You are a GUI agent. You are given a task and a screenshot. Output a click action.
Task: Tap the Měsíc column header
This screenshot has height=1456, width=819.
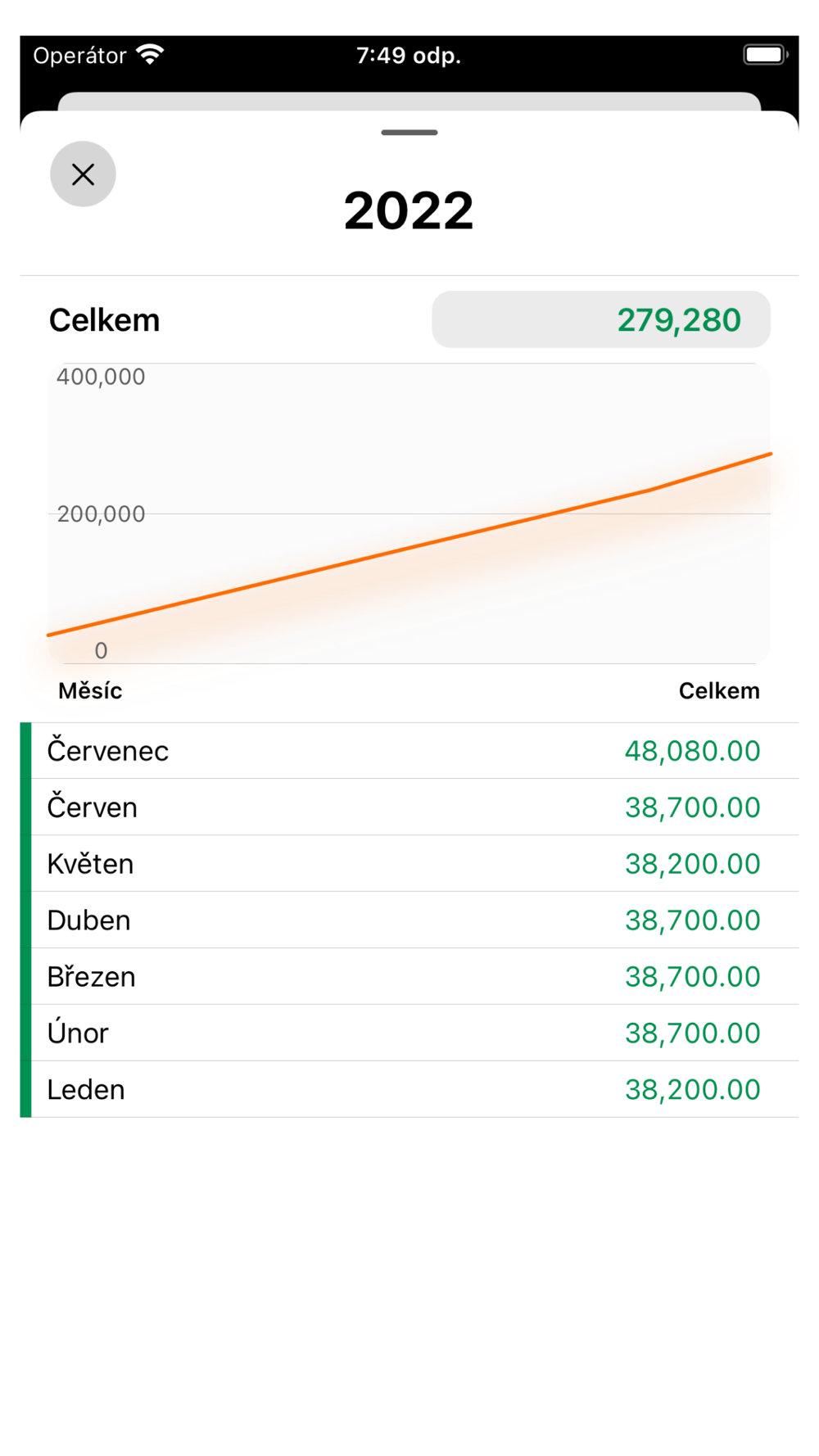[90, 691]
